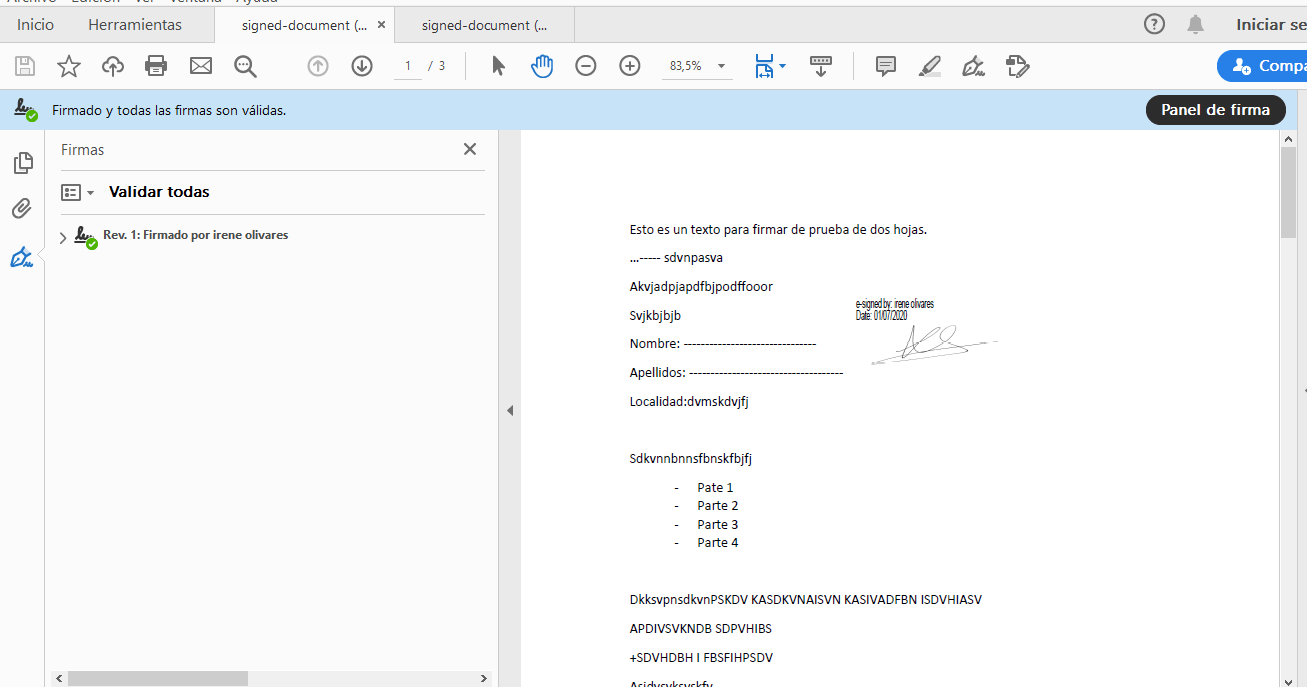Open signature panel options dropdown
Viewport: 1307px width, 687px height.
[77, 192]
